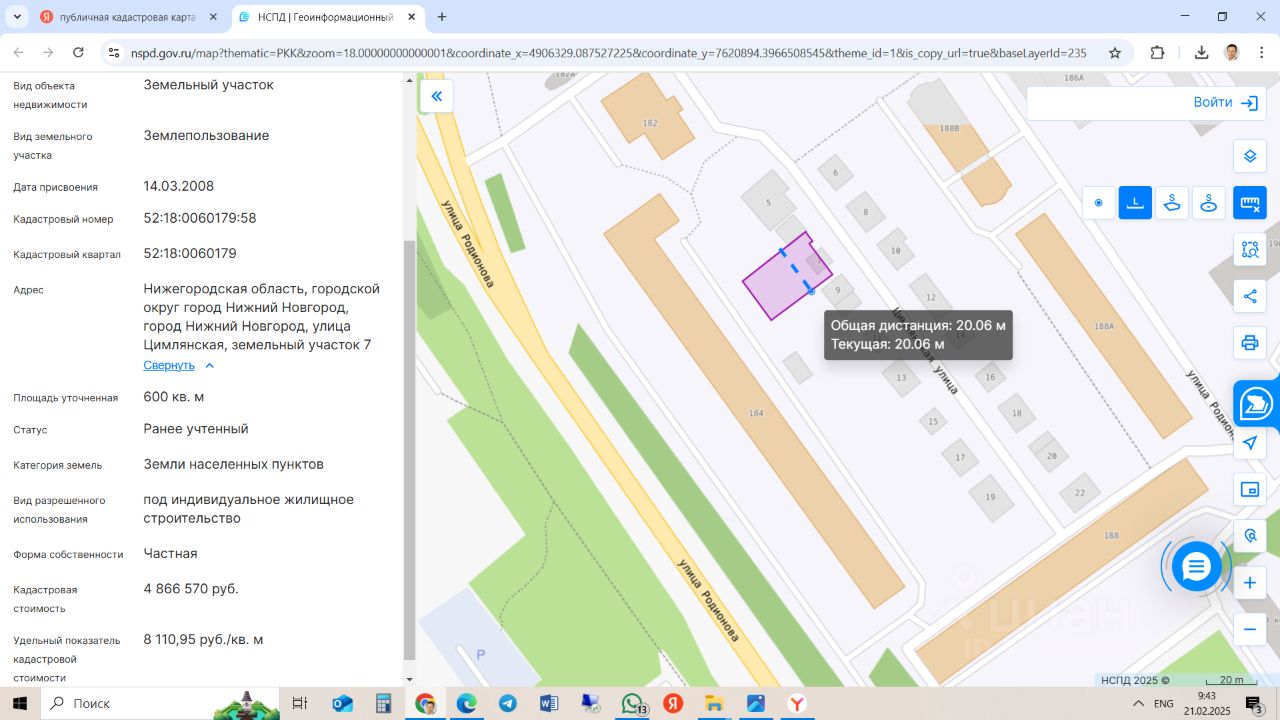The image size is (1280, 720).
Task: Open the chat assistant bubble
Action: (x=1196, y=567)
